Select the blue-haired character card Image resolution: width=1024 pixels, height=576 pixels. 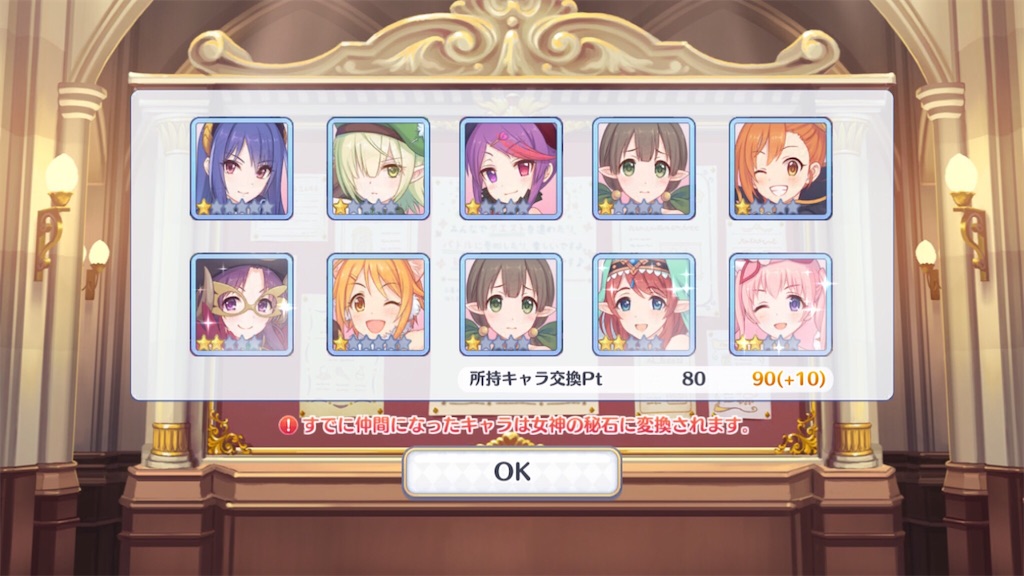tap(242, 168)
